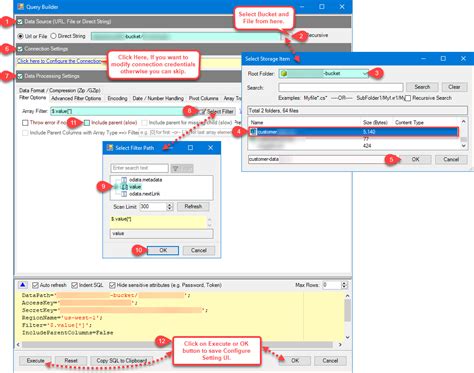Click the customer file icon in storage list
This screenshot has width=474, height=373.
coord(253,132)
